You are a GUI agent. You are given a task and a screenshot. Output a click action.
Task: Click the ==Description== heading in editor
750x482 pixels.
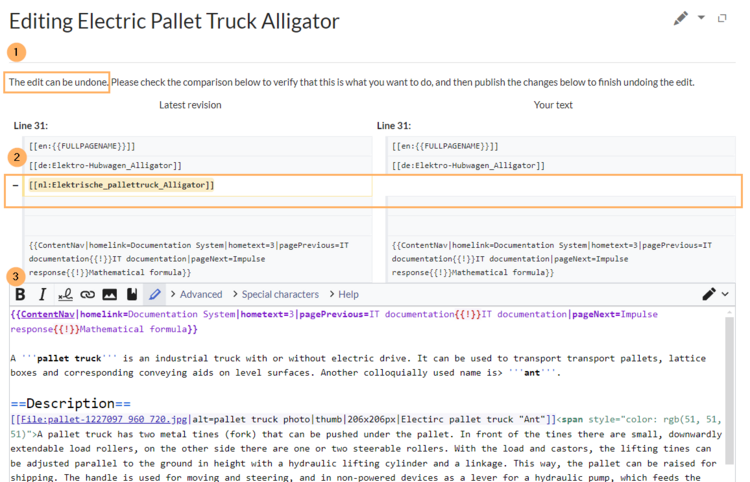[71, 404]
